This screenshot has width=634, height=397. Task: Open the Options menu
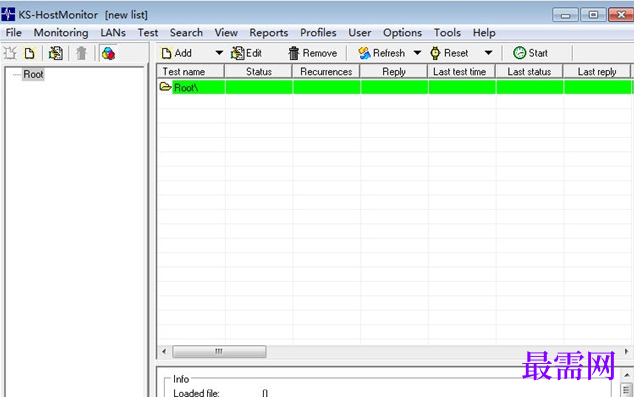click(x=402, y=33)
